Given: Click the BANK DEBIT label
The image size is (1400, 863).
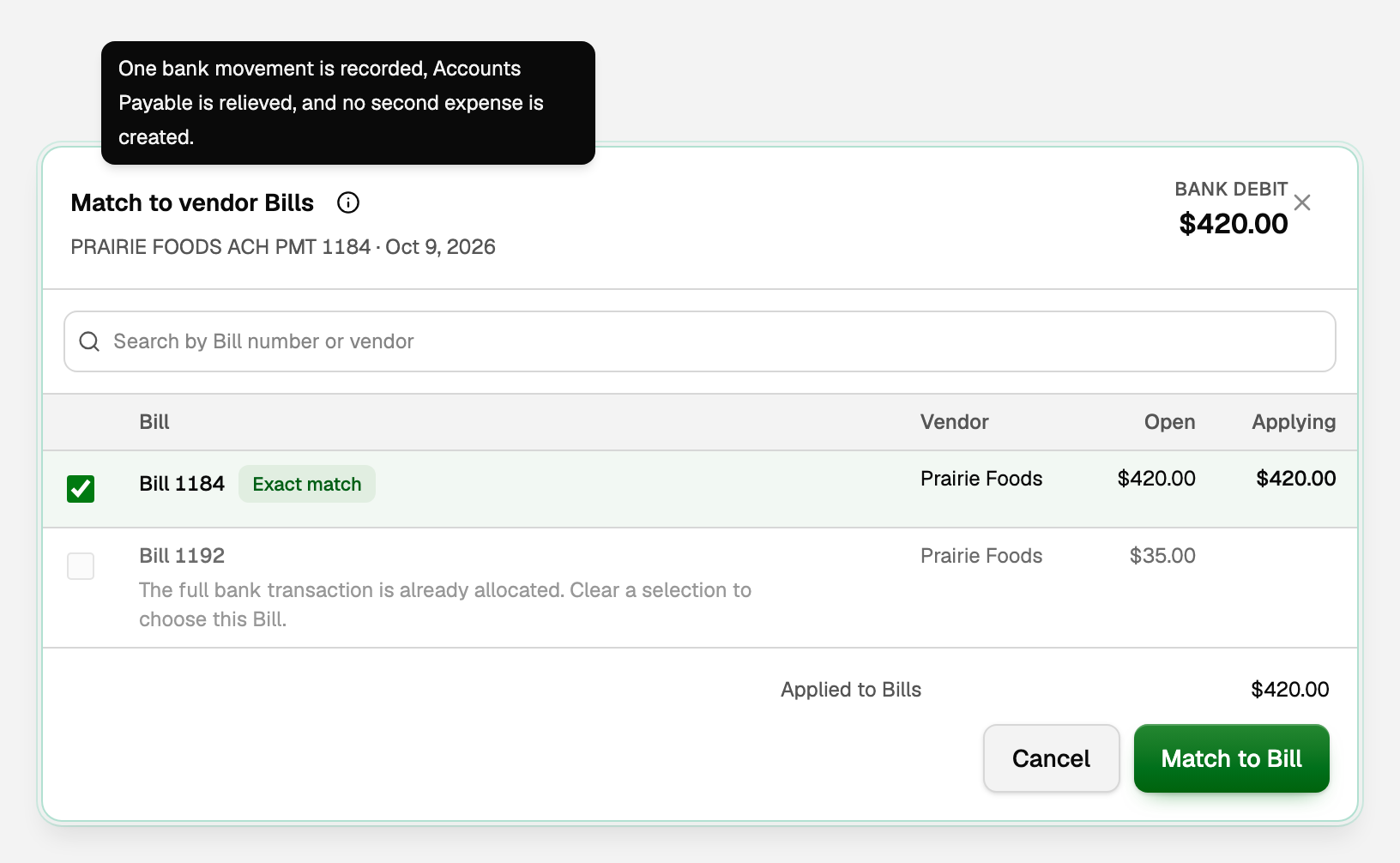Looking at the screenshot, I should click(1231, 190).
